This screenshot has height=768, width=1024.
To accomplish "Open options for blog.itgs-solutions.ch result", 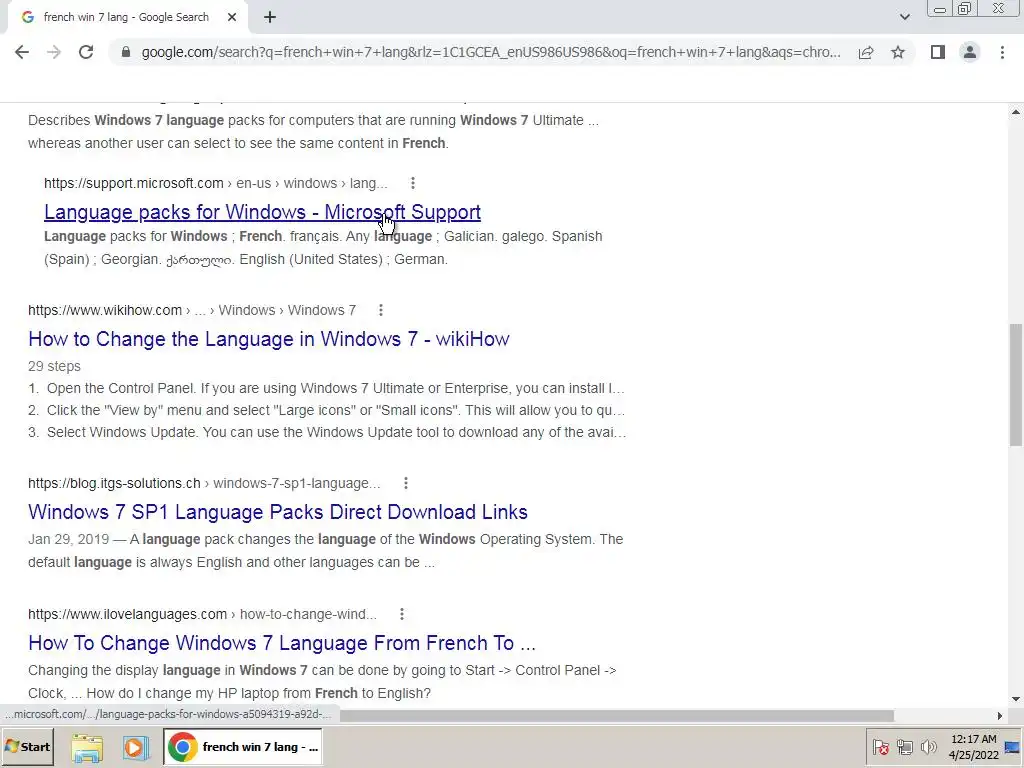I will coord(406,483).
